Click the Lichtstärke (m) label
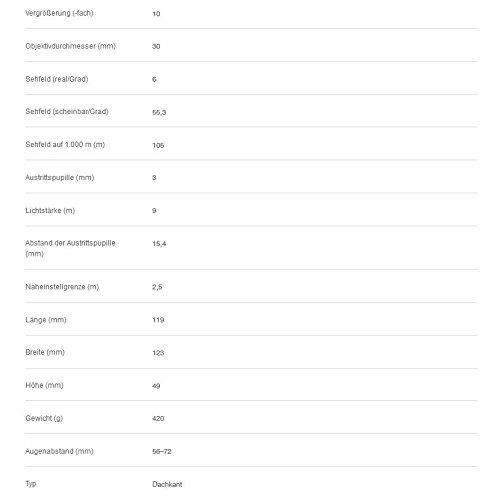 [50, 211]
